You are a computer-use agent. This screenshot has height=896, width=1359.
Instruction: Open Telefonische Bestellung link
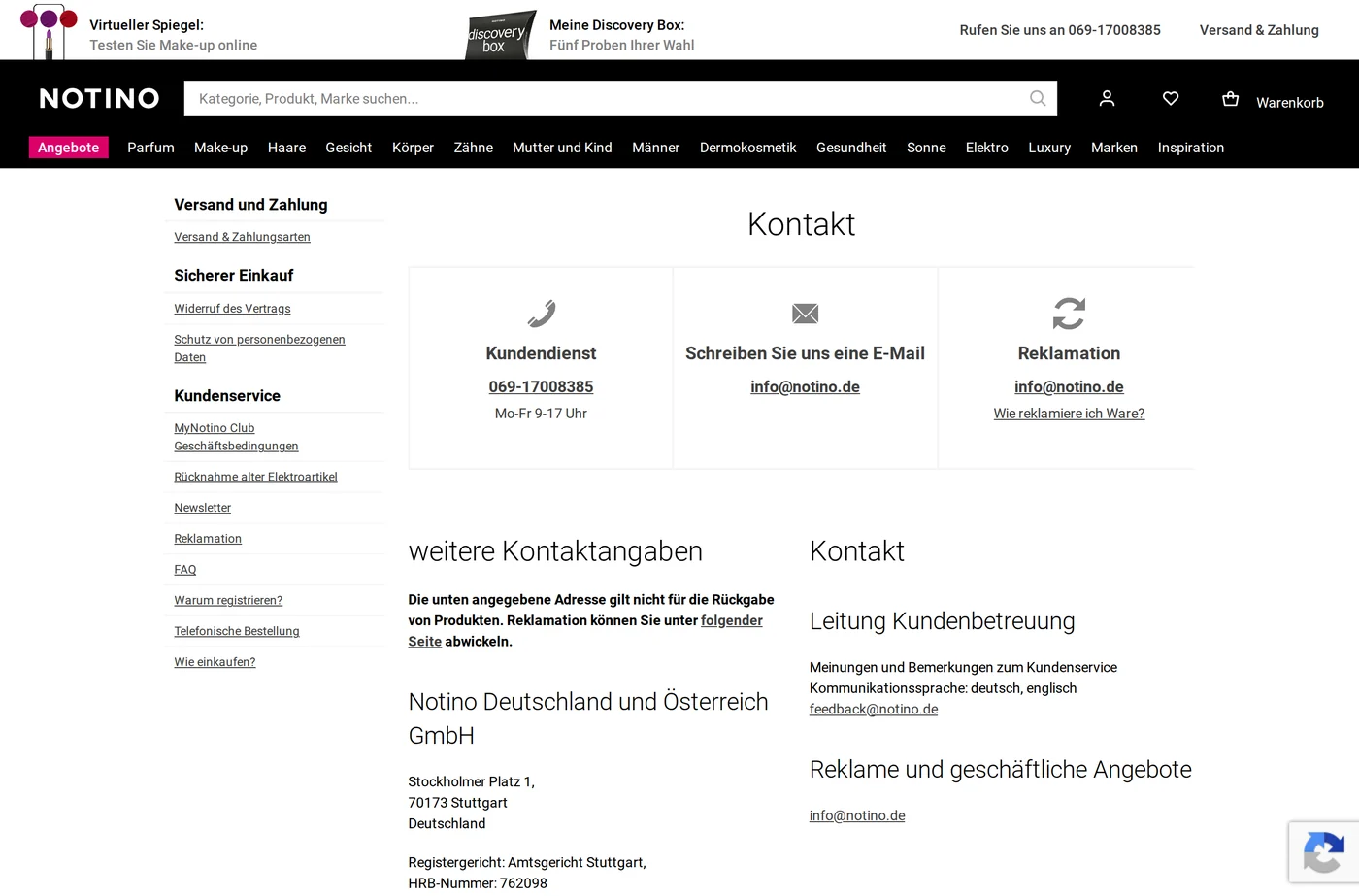click(x=237, y=631)
